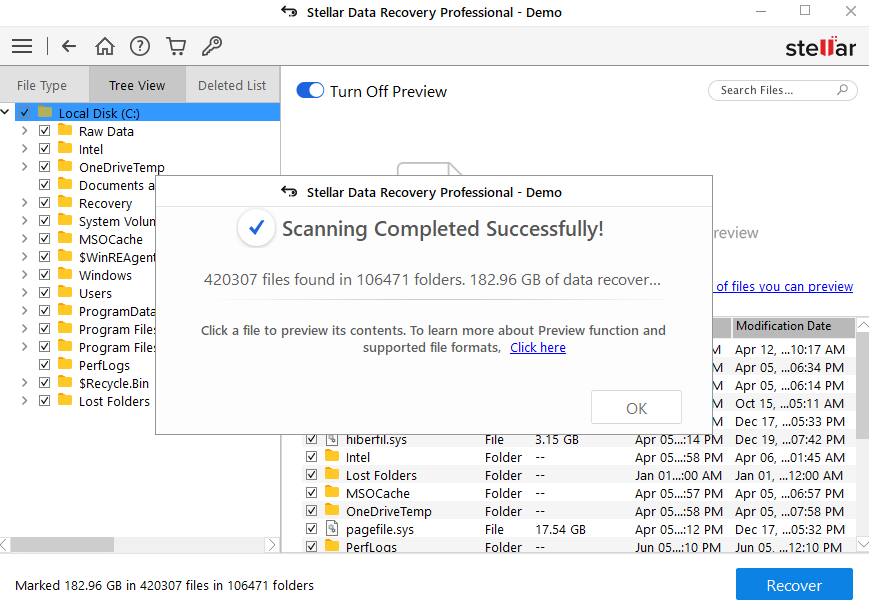The width and height of the screenshot is (869, 605).
Task: Select the Windows folder icon in tree
Action: pos(65,274)
